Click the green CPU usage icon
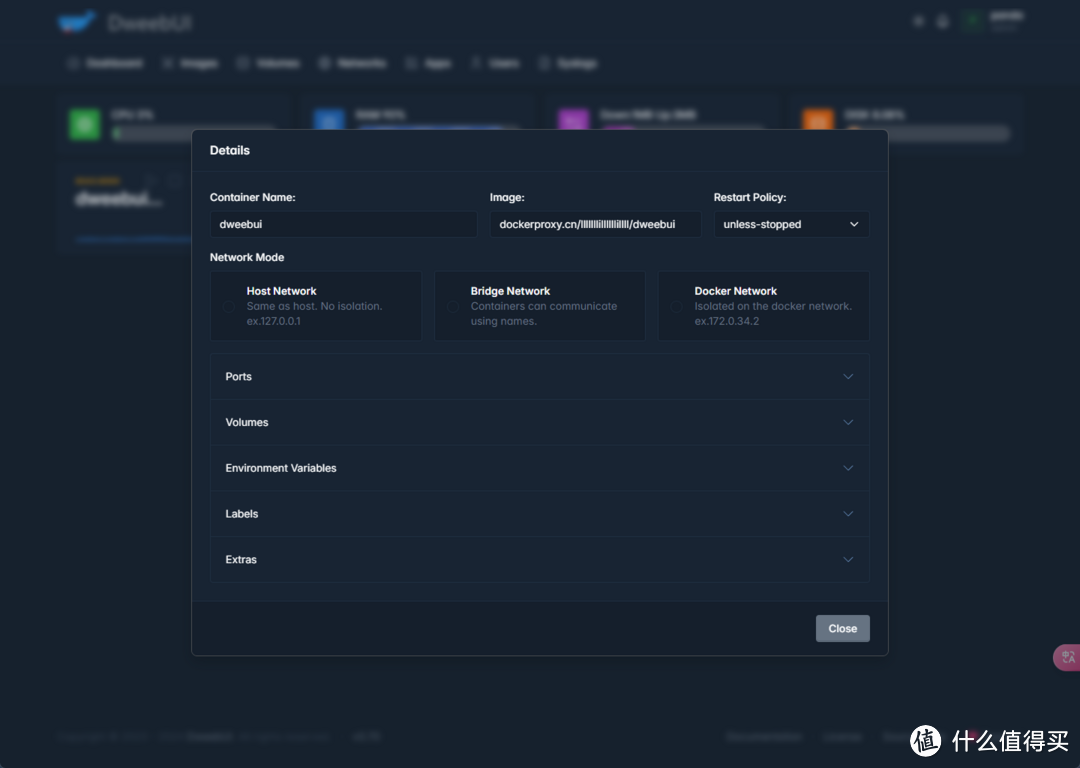This screenshot has height=768, width=1080. (85, 124)
